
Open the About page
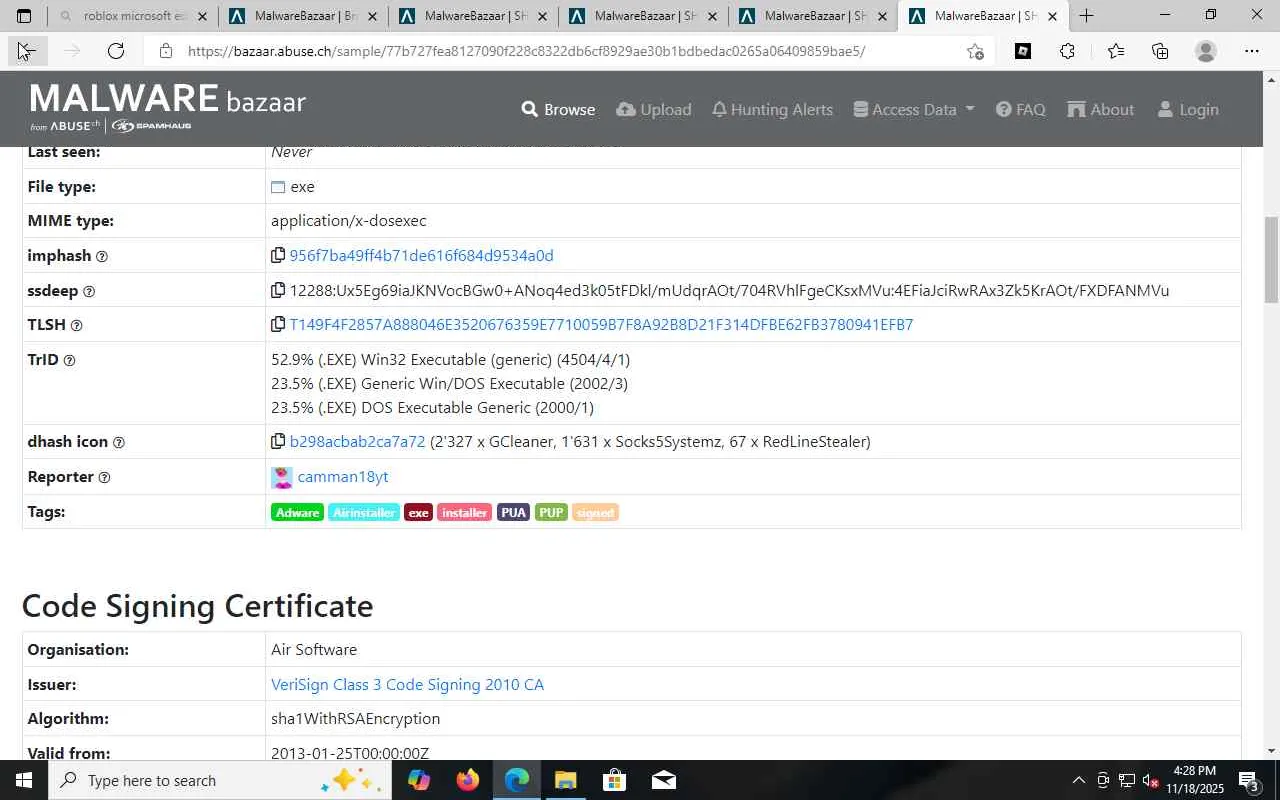(1100, 110)
